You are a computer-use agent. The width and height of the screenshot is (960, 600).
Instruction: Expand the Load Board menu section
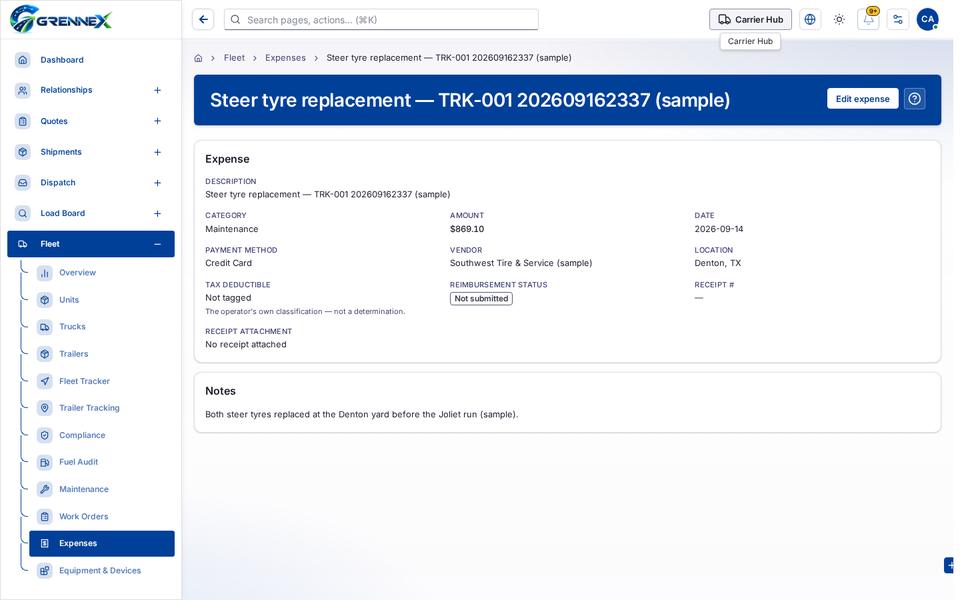[x=157, y=213]
